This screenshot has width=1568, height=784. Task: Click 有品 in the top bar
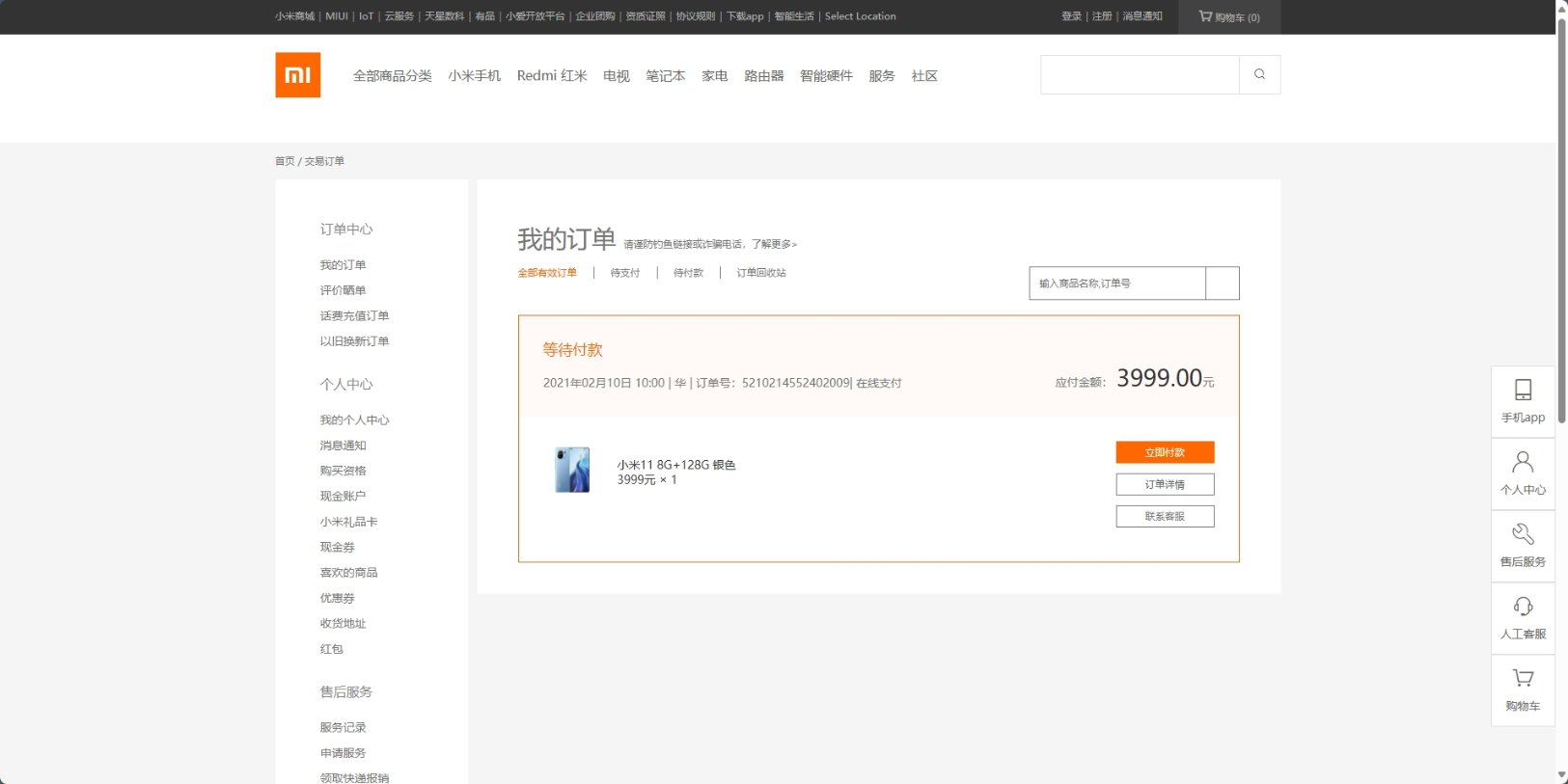(484, 16)
